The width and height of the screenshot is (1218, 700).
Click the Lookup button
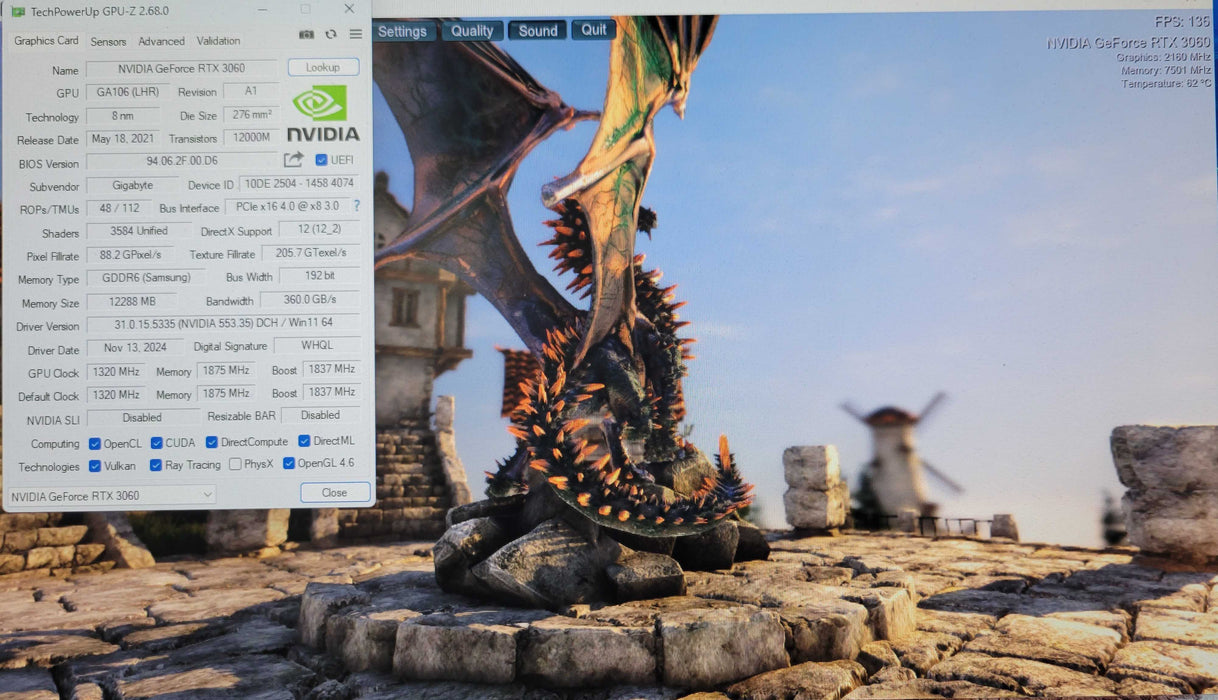coord(323,67)
